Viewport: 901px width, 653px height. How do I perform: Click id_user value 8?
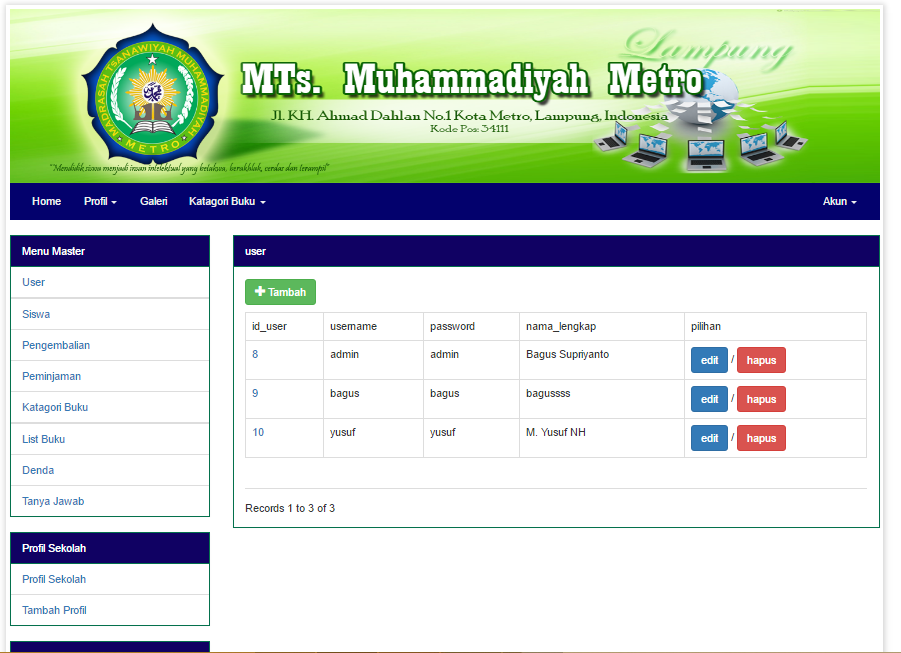255,354
